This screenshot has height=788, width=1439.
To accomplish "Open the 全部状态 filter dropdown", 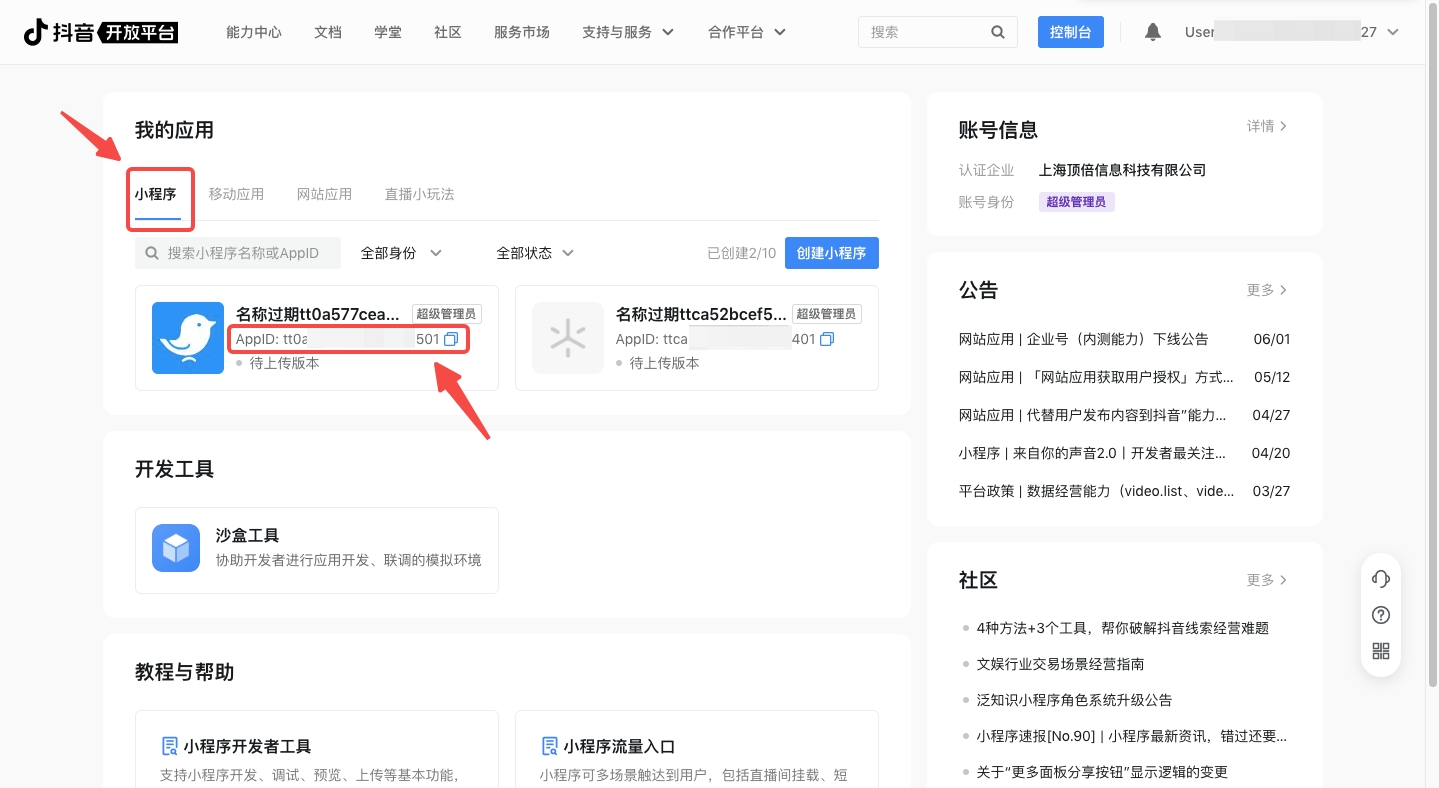I will pos(535,253).
